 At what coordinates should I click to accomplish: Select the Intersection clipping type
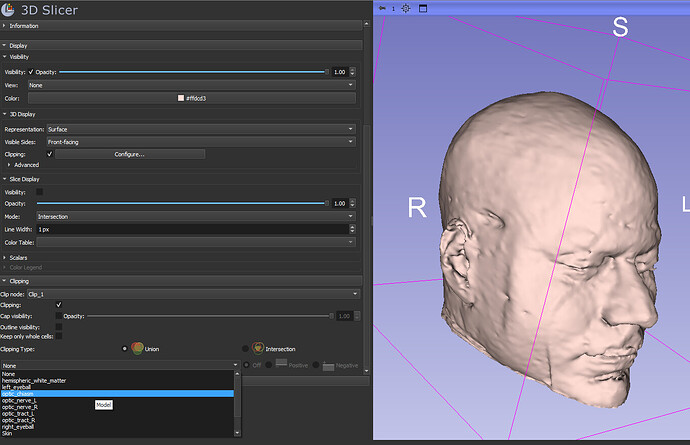pos(245,348)
